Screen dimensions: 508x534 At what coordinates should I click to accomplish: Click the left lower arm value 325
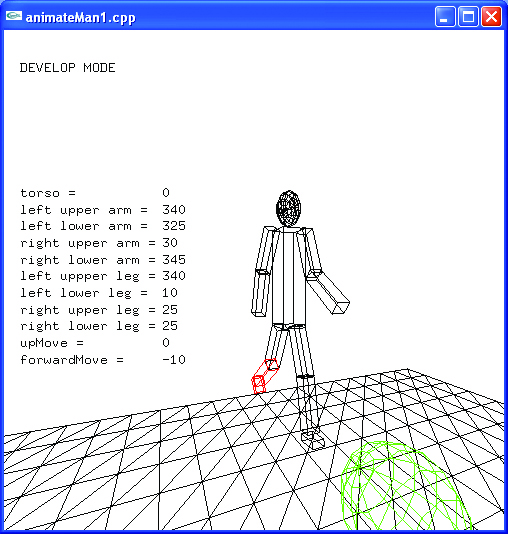tap(174, 226)
